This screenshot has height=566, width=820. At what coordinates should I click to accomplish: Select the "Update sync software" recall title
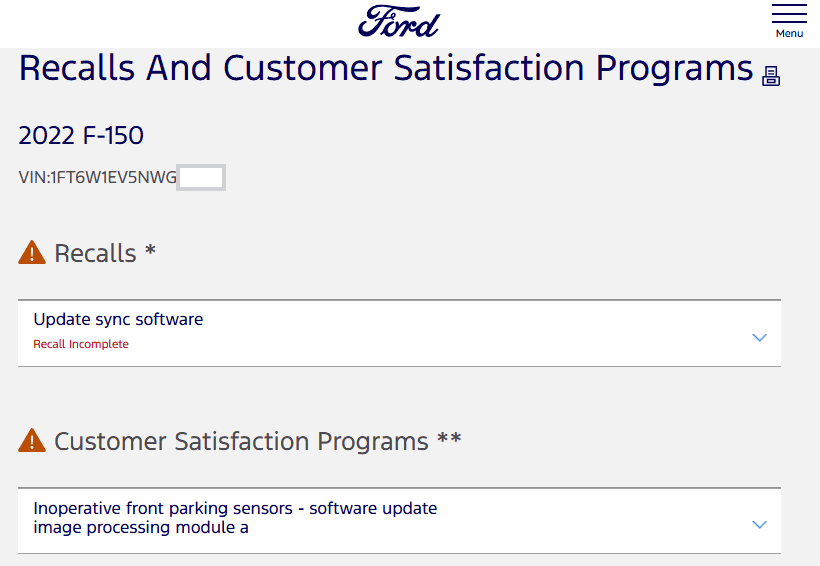pyautogui.click(x=118, y=320)
